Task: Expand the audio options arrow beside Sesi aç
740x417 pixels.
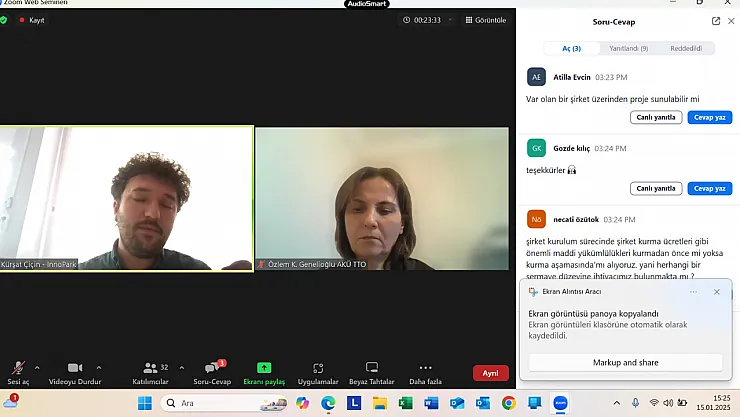Action: pos(37,367)
